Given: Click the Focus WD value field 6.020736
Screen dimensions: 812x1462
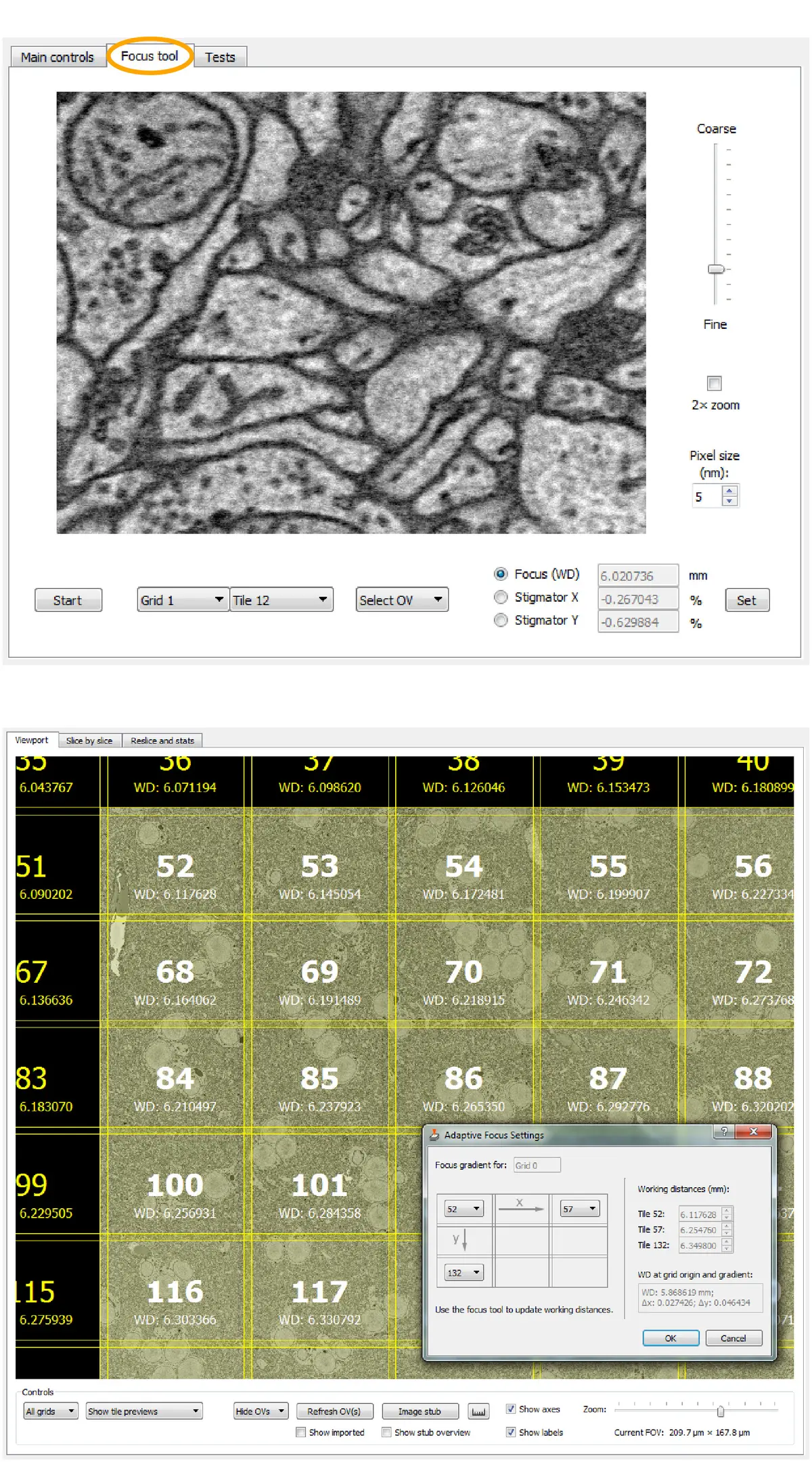Looking at the screenshot, I should (637, 575).
